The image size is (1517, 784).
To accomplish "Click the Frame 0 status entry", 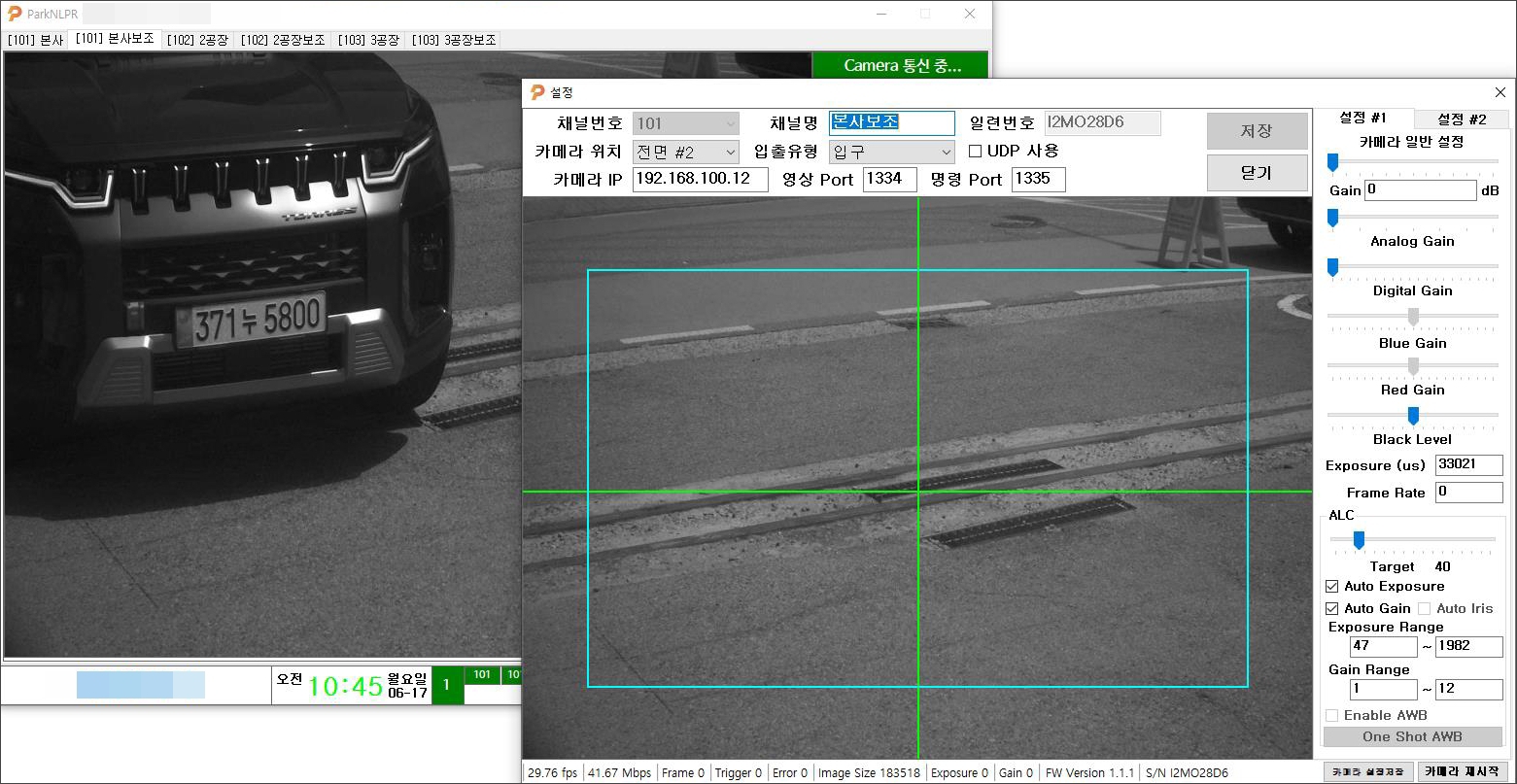I will pyautogui.click(x=683, y=773).
